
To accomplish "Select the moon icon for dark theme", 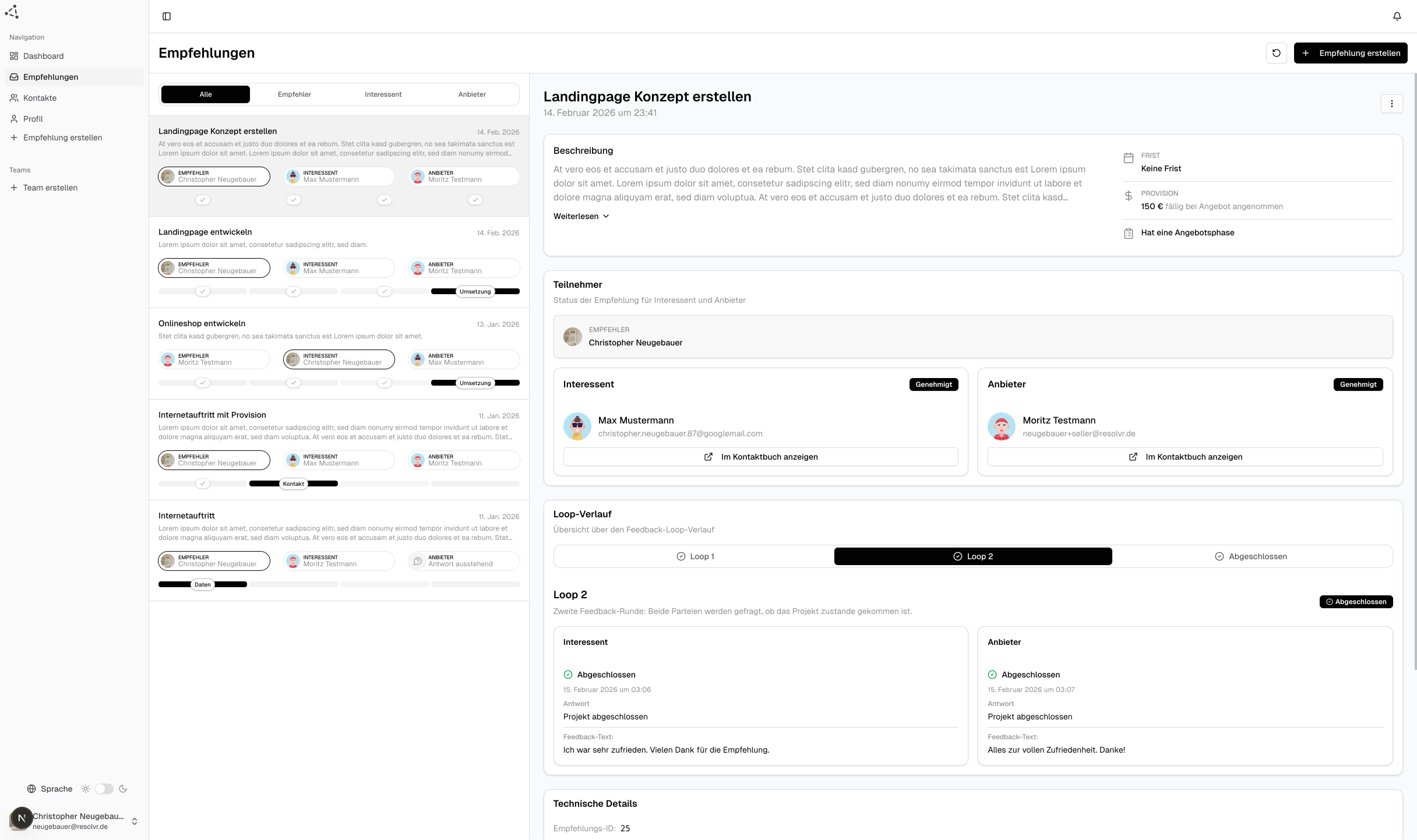I will point(123,789).
